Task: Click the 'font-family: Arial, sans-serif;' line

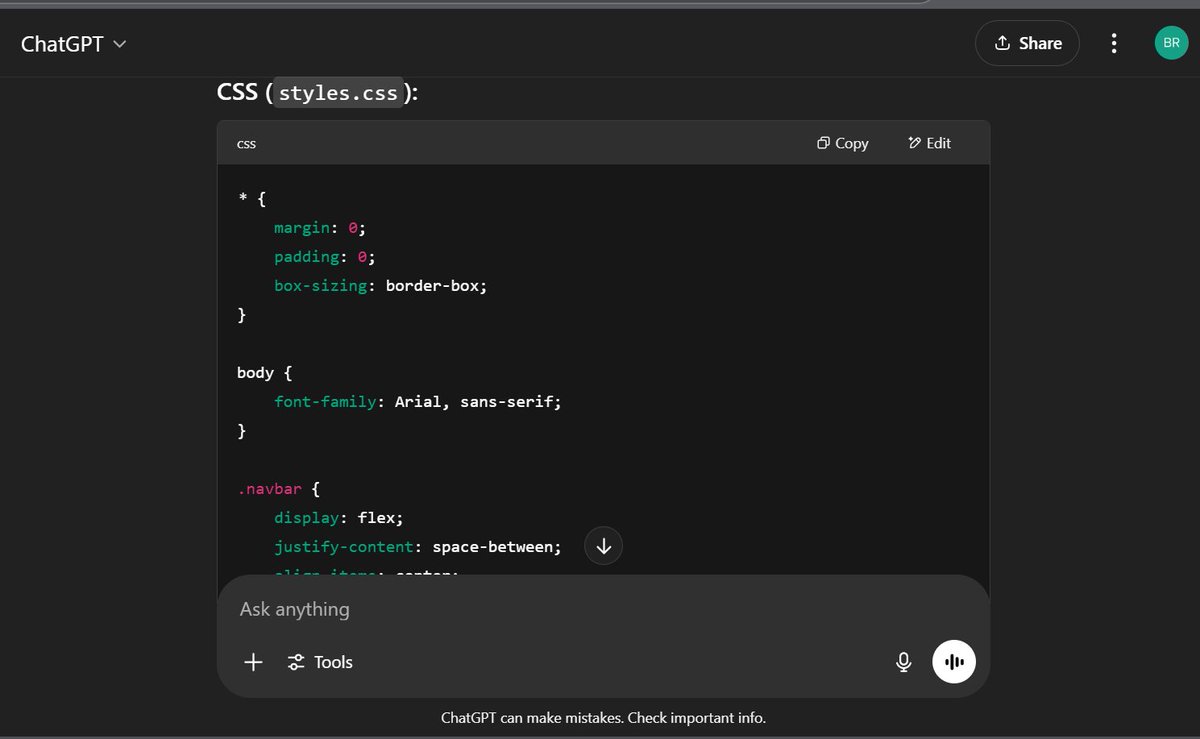Action: (418, 402)
